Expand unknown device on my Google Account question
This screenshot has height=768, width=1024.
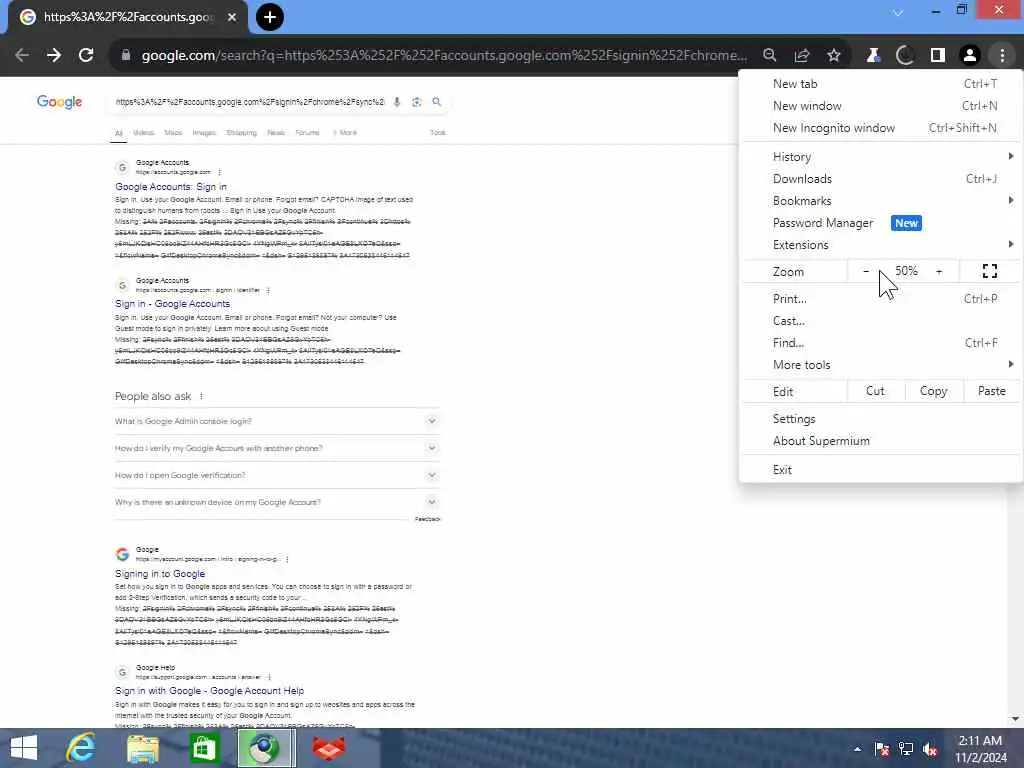point(277,503)
